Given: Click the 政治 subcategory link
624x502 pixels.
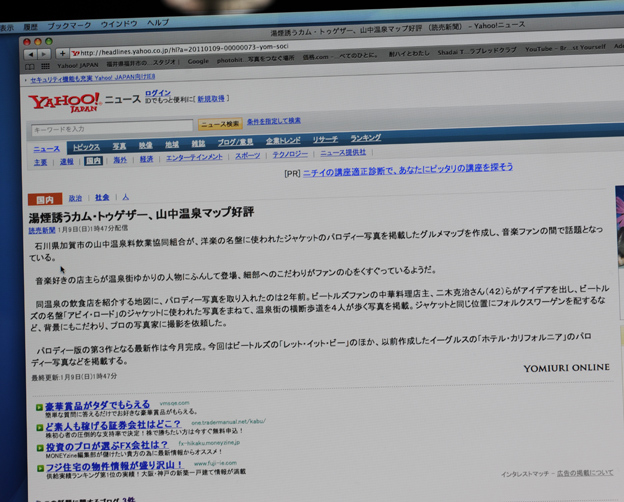Looking at the screenshot, I should click(75, 198).
